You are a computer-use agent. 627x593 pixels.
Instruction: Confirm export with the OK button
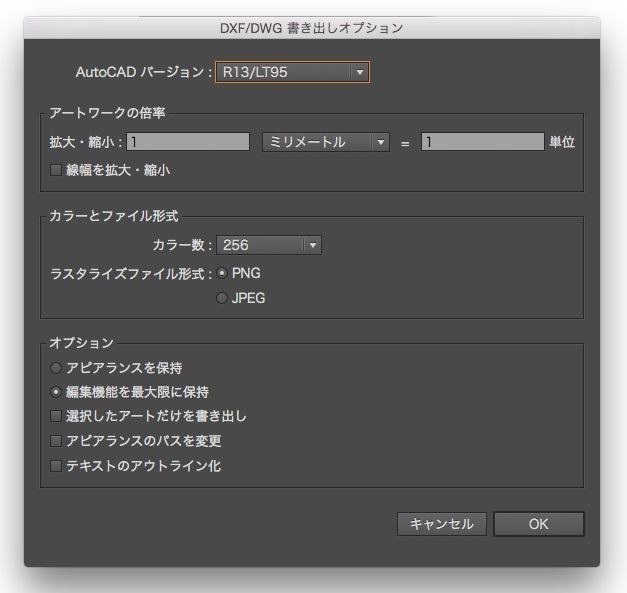[539, 524]
